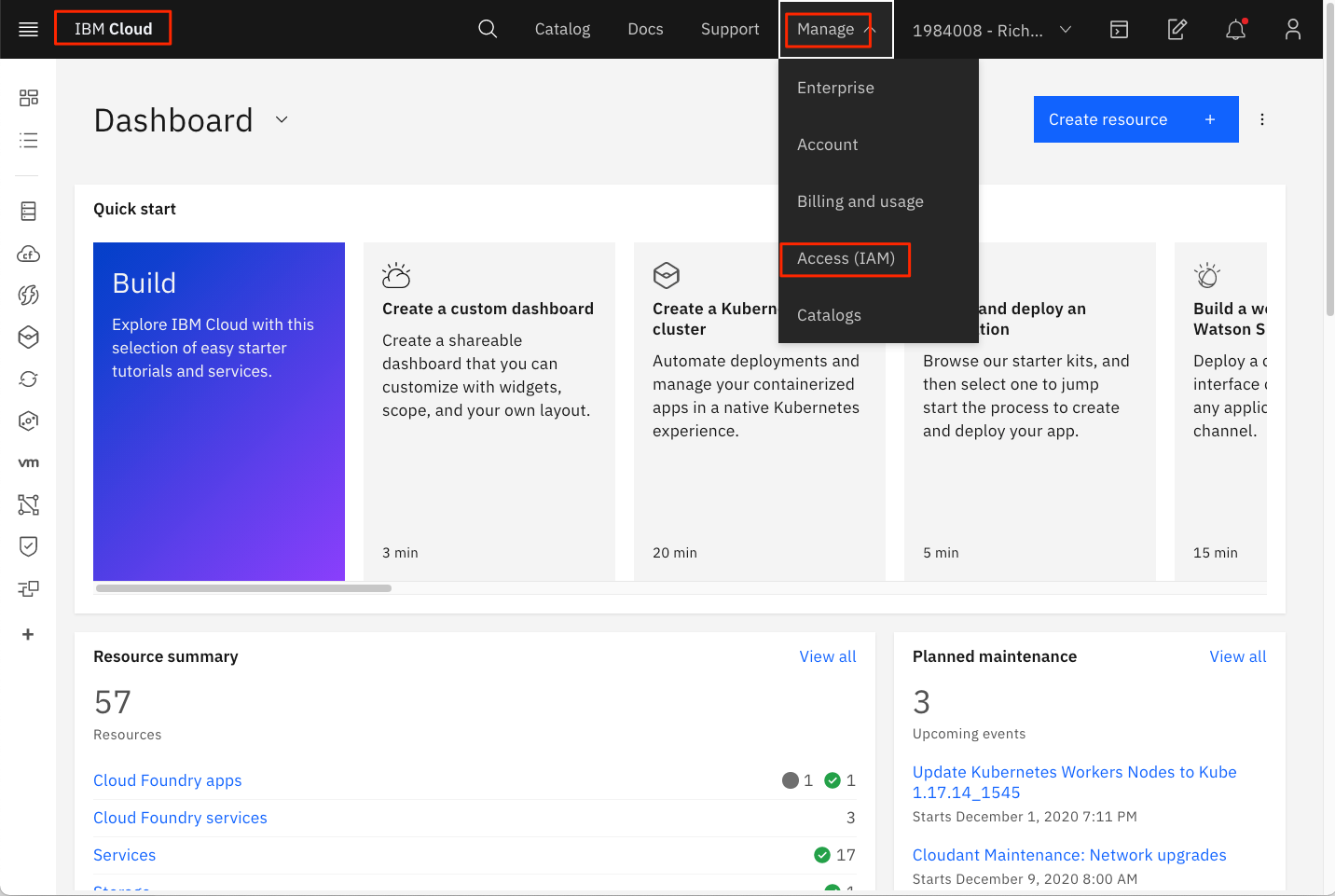Open the dashboard overflow three-dot menu
The width and height of the screenshot is (1335, 896).
pyautogui.click(x=1262, y=119)
